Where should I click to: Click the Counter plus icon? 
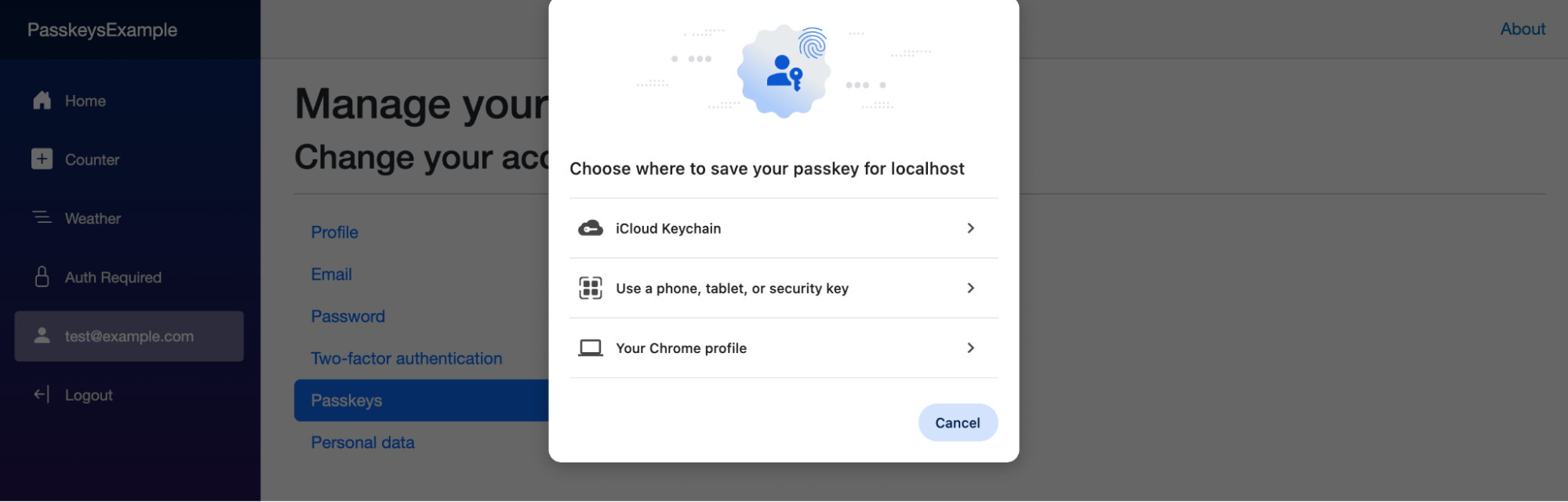tap(42, 159)
